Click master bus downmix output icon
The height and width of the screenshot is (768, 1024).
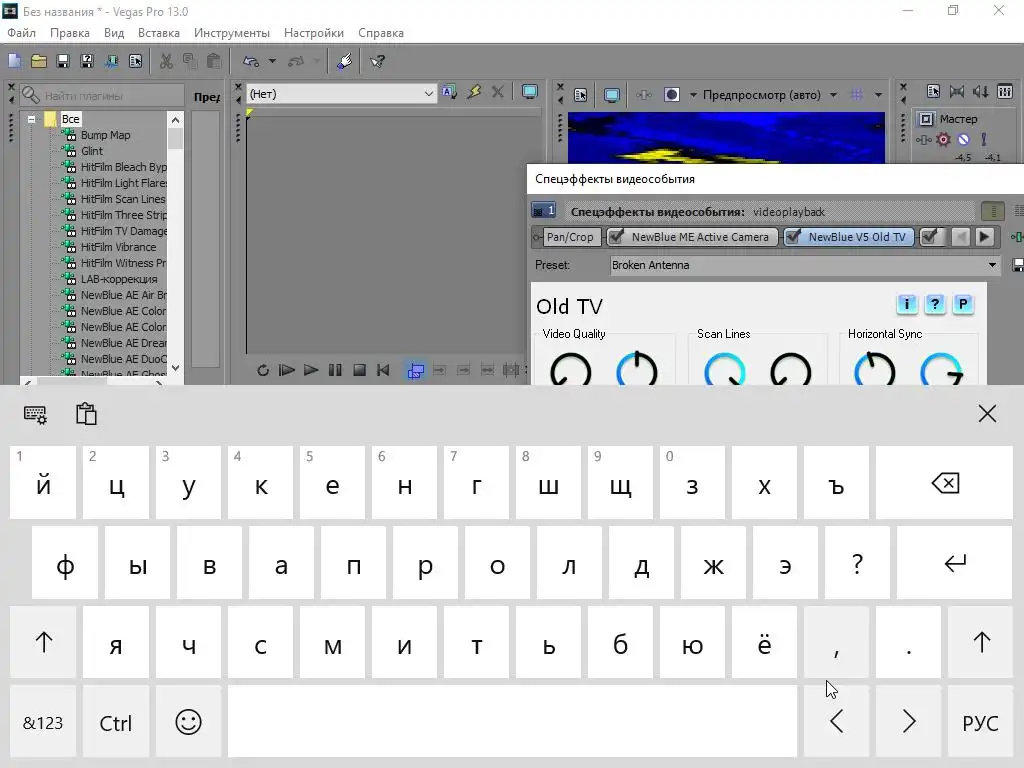(957, 91)
